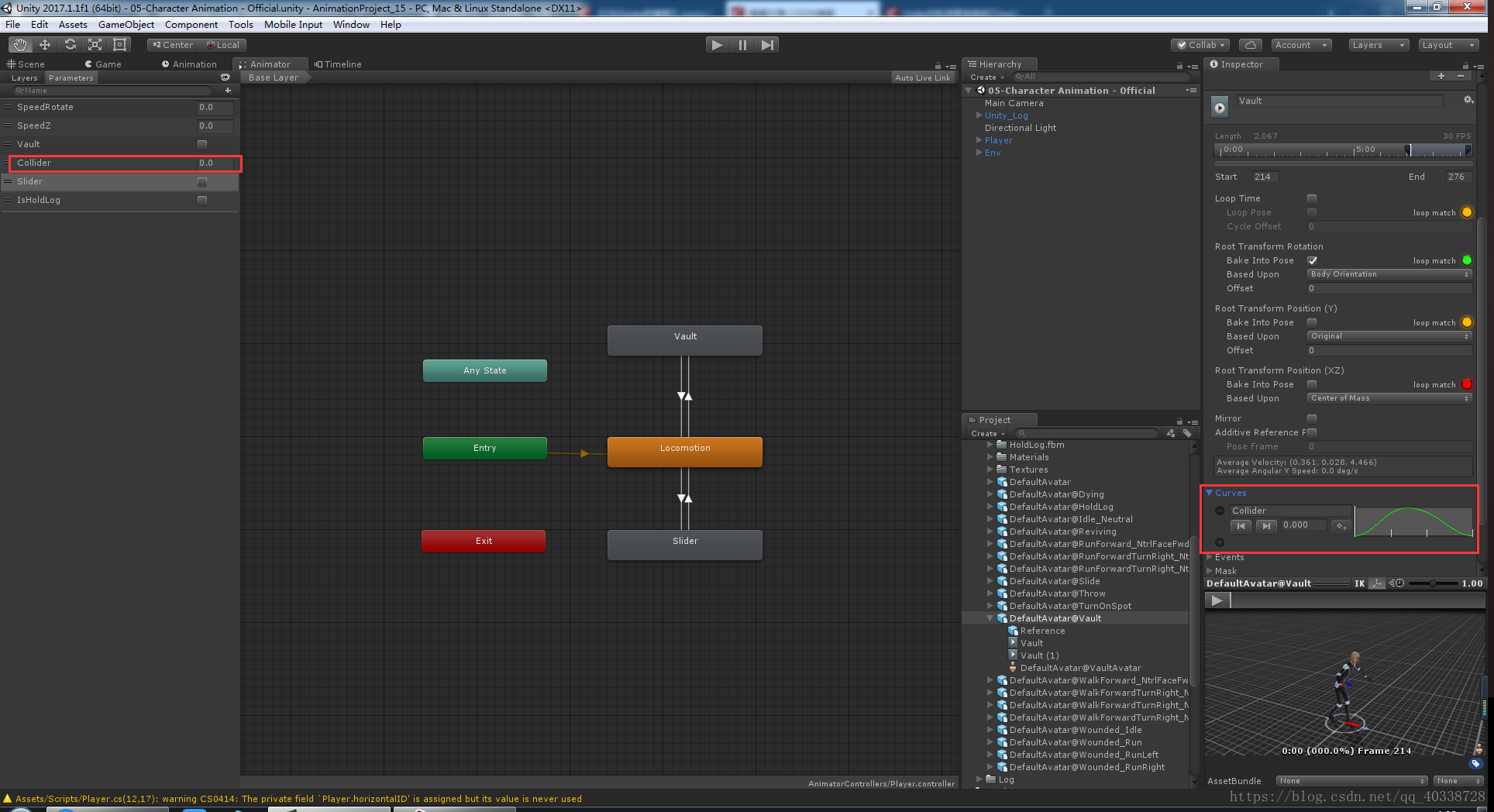The height and width of the screenshot is (812, 1494).
Task: Collapse the Curves section
Action: click(x=1210, y=493)
